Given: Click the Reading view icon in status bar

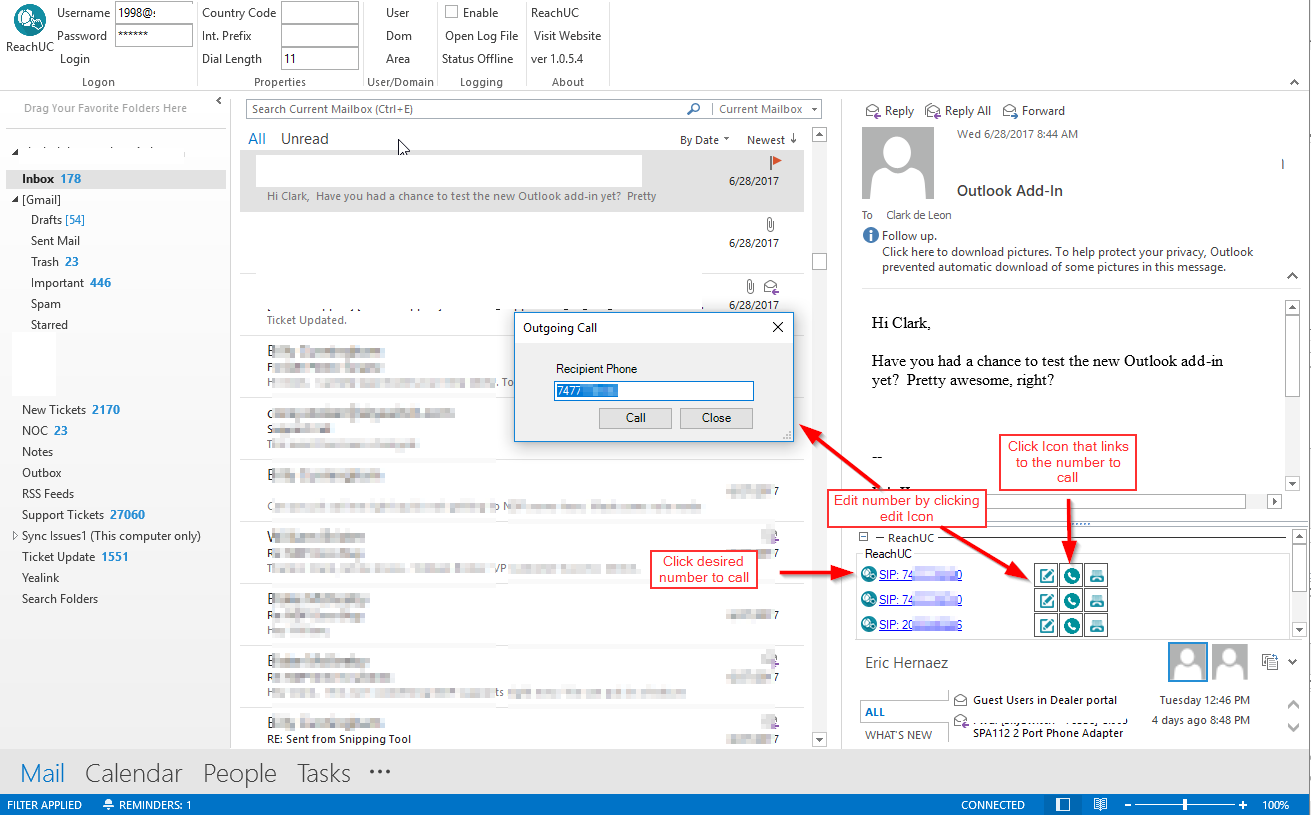Looking at the screenshot, I should [x=1100, y=805].
